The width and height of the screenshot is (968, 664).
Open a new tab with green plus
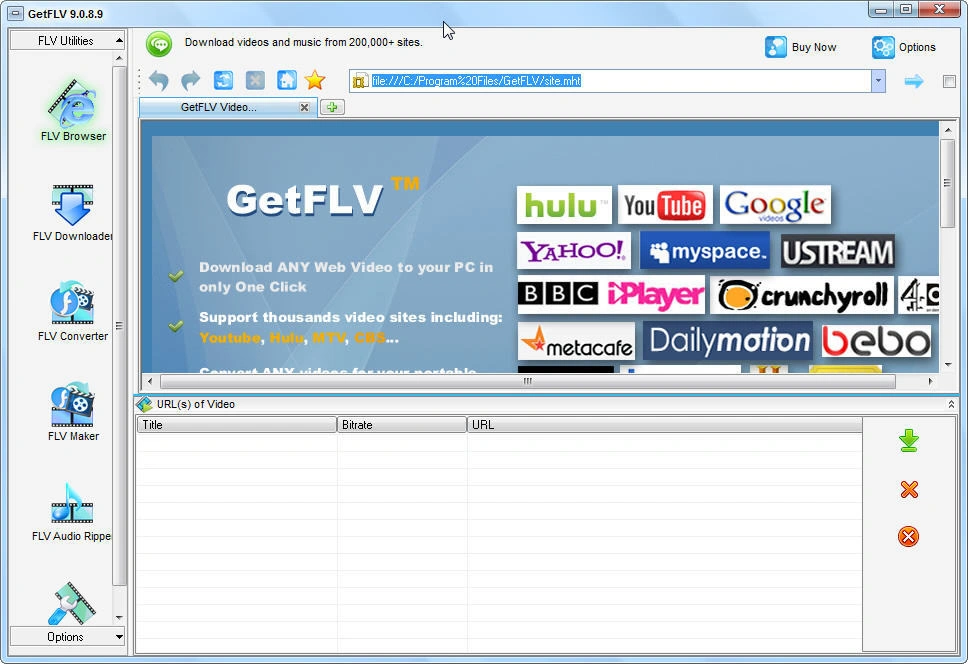pos(331,107)
